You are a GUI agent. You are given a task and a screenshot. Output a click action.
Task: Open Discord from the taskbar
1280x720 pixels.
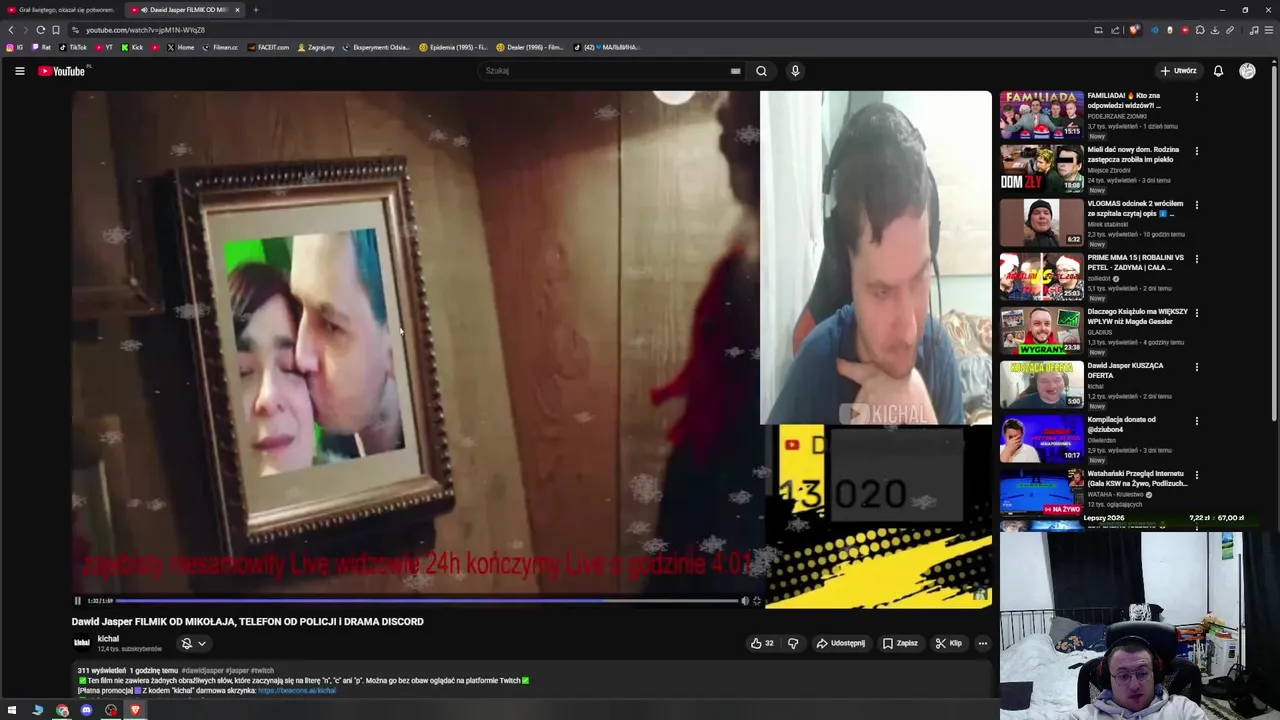point(86,710)
